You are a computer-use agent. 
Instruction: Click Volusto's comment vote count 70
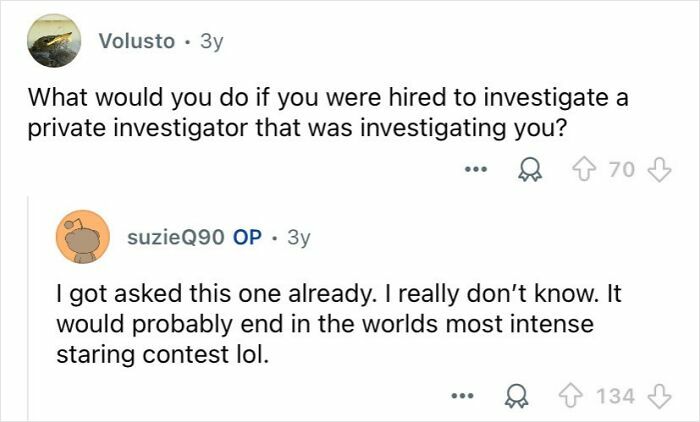622,169
